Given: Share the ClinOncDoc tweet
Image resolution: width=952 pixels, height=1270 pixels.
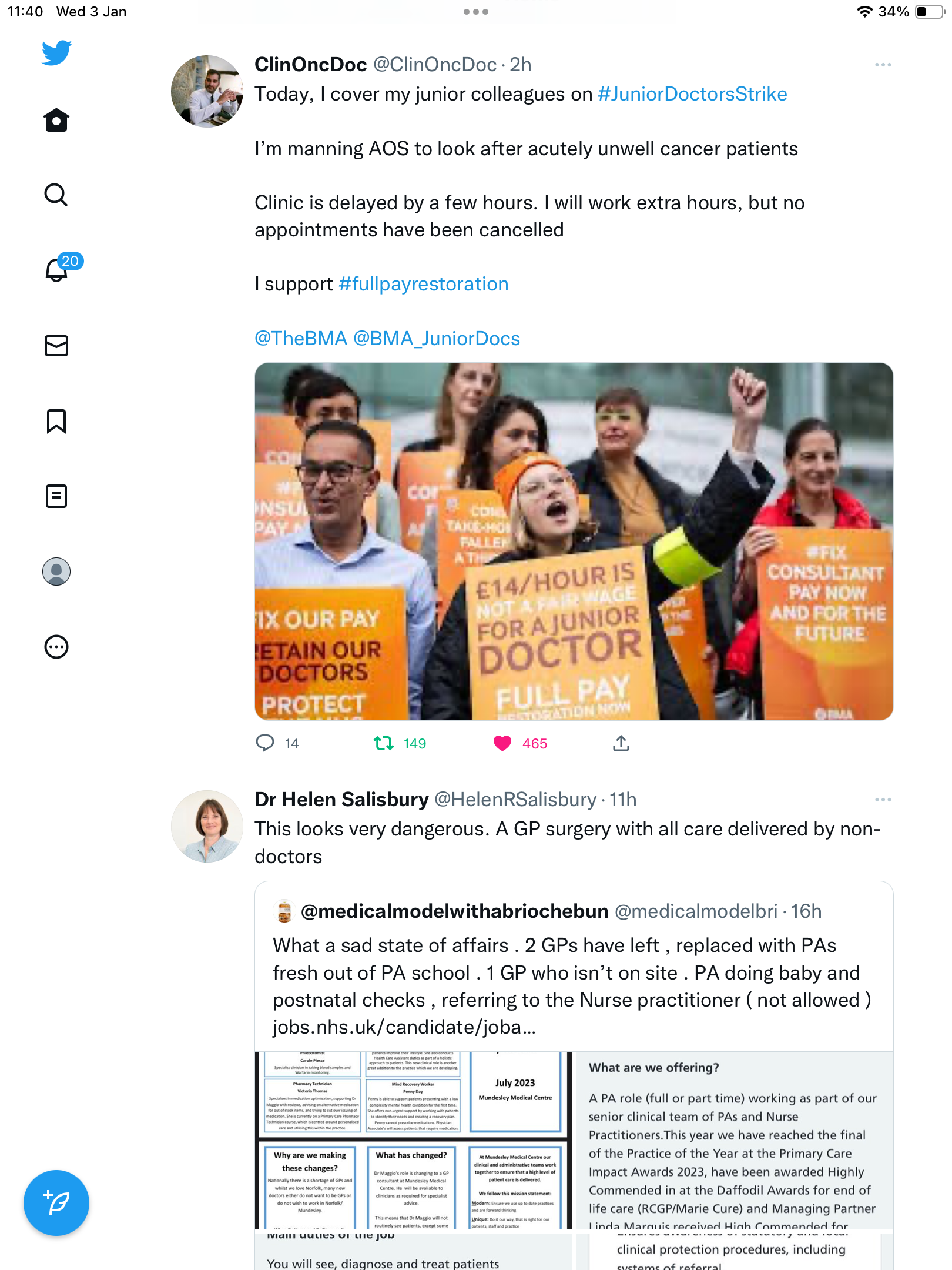Looking at the screenshot, I should click(621, 743).
